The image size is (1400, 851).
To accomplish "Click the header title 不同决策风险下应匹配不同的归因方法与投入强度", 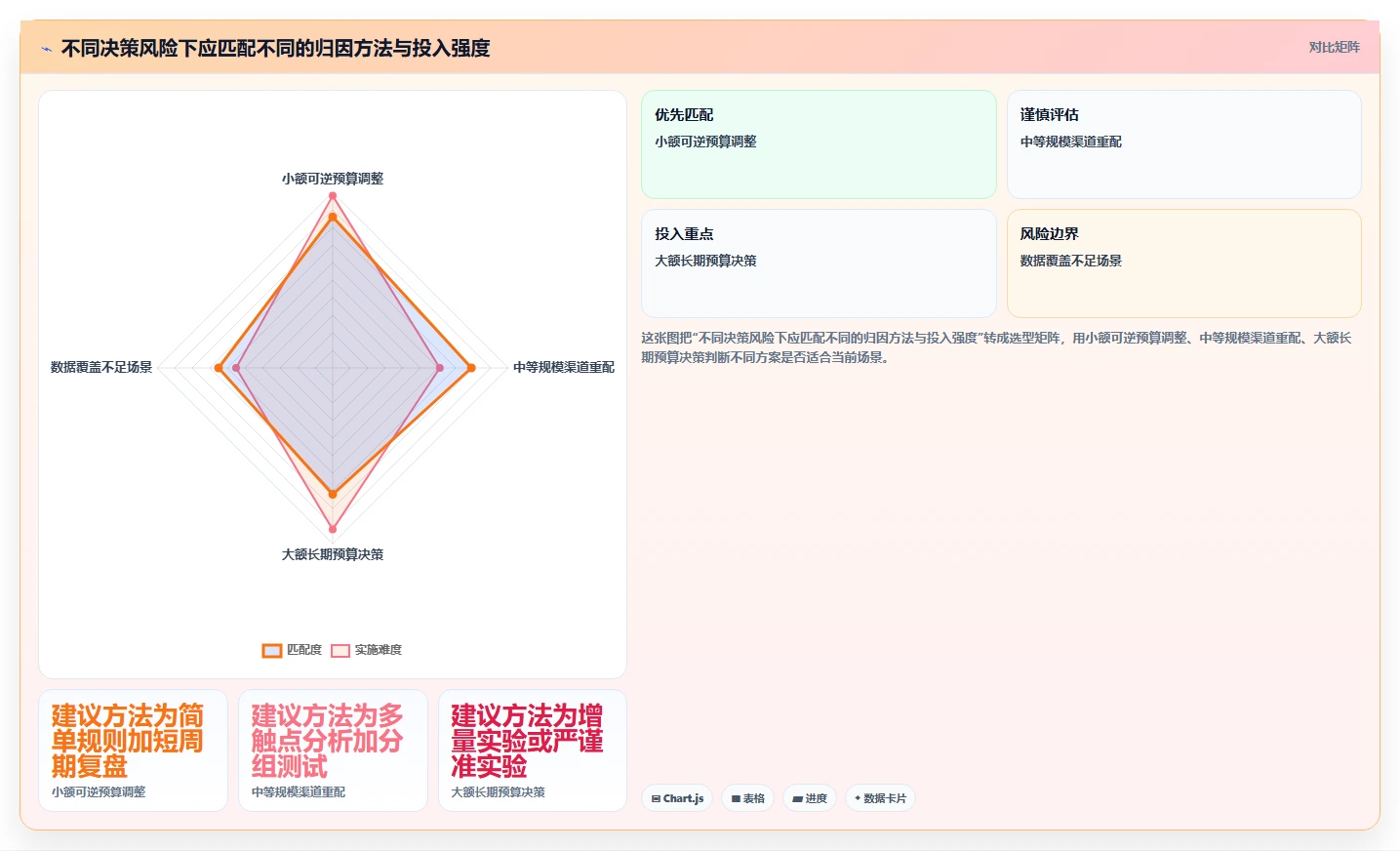I will [275, 48].
